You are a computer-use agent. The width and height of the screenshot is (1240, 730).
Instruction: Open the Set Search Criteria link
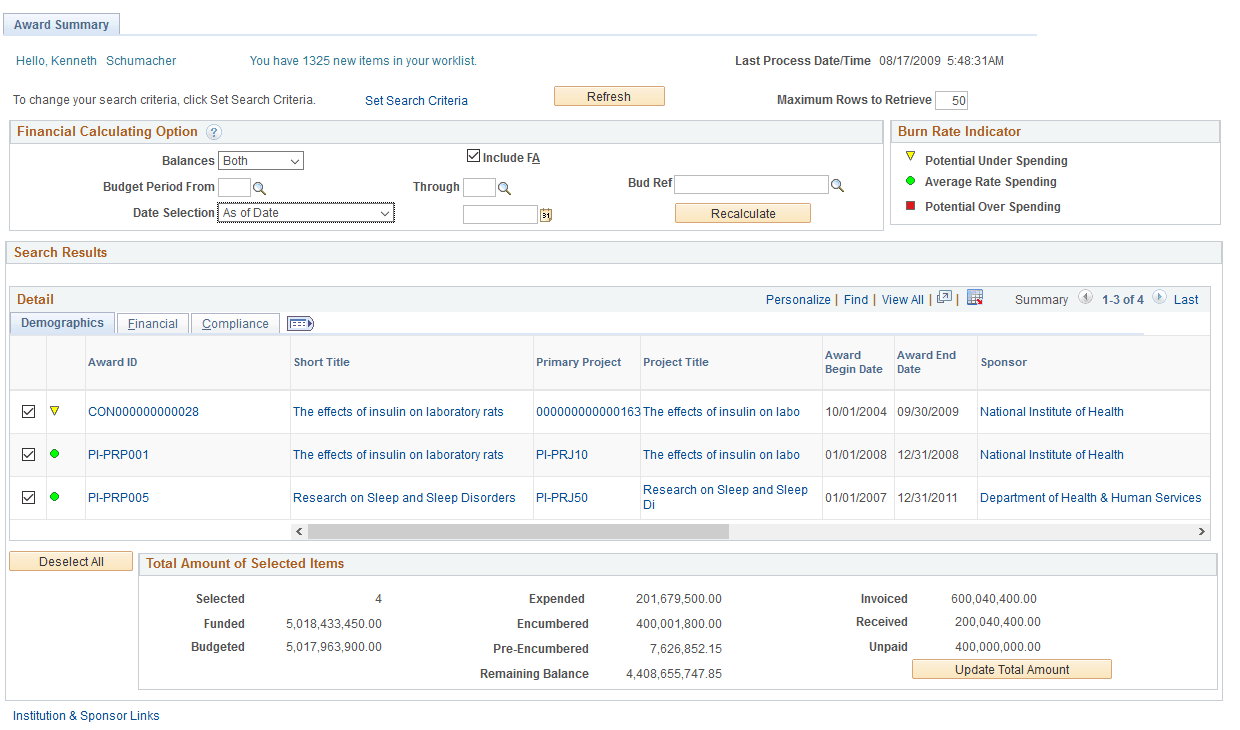[x=416, y=101]
